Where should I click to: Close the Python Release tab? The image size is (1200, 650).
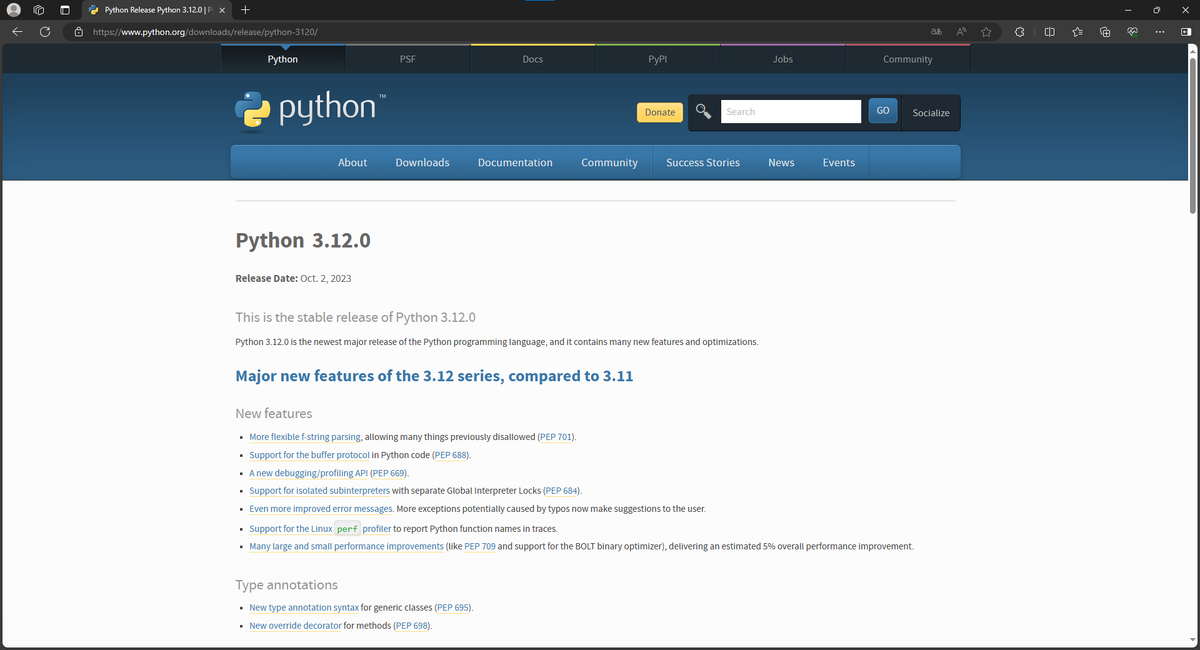222,10
